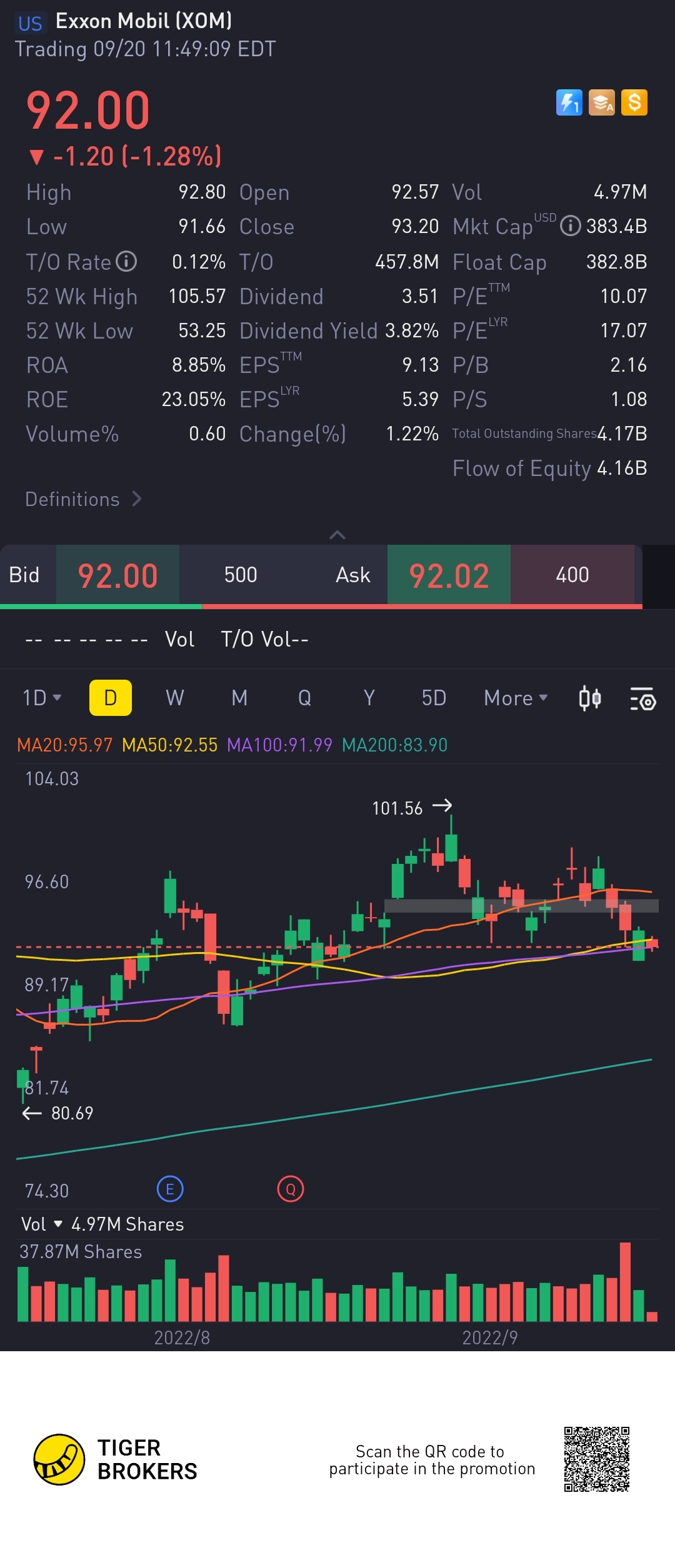Tap the Float Cap 382.8B value
The width and height of the screenshot is (675, 1568).
pyautogui.click(x=616, y=262)
